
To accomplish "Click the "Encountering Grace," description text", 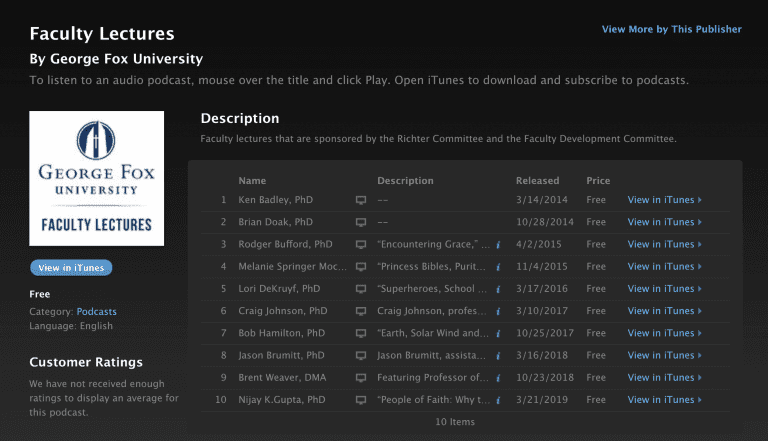I will coord(433,244).
